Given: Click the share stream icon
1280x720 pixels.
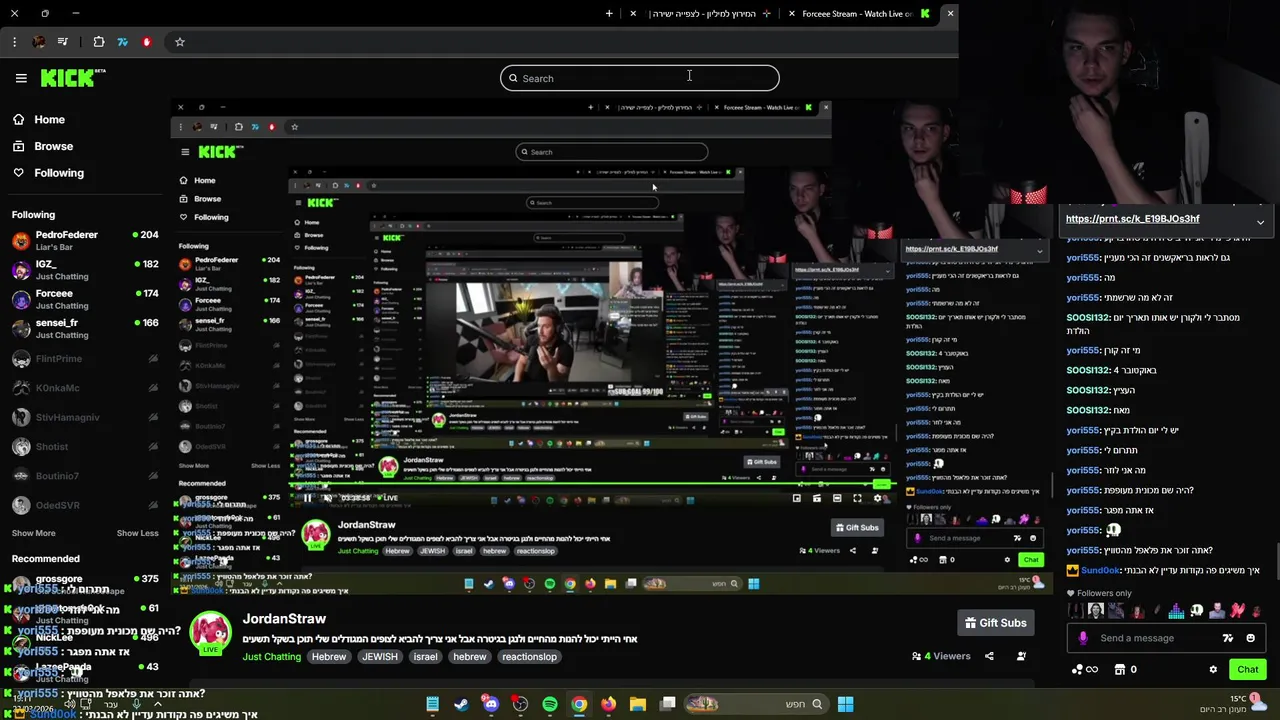Looking at the screenshot, I should click(x=989, y=656).
